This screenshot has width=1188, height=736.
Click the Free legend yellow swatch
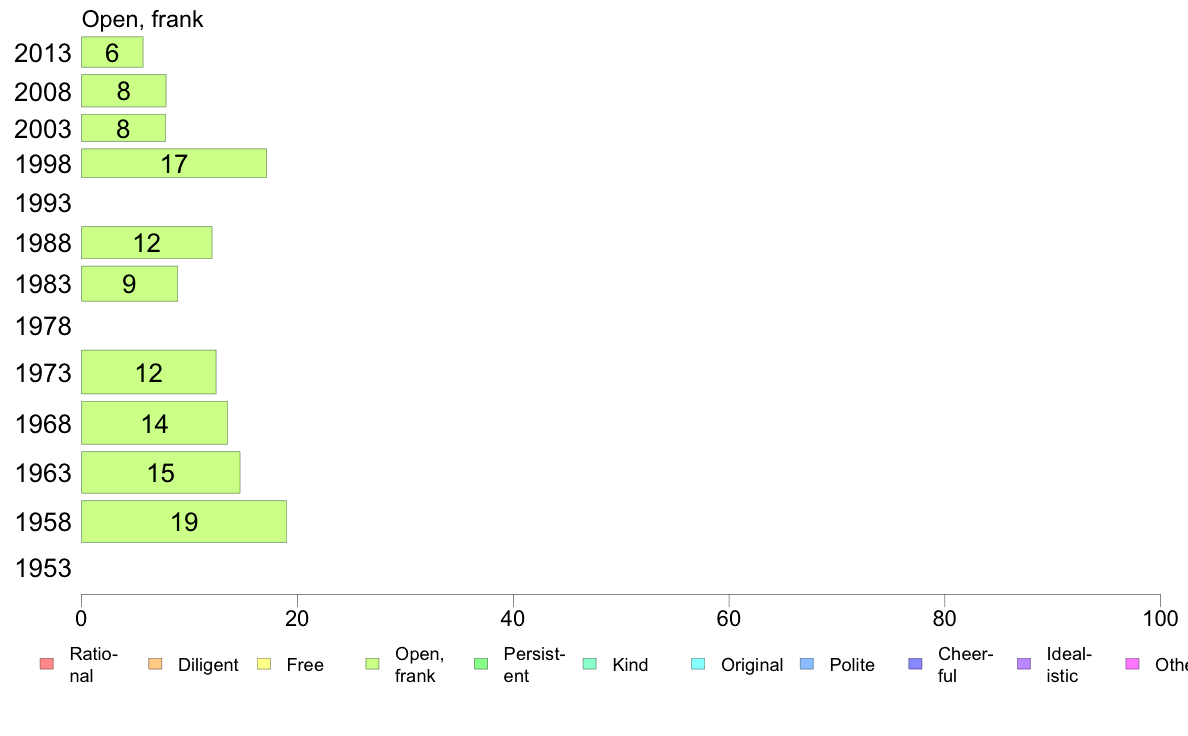(264, 664)
